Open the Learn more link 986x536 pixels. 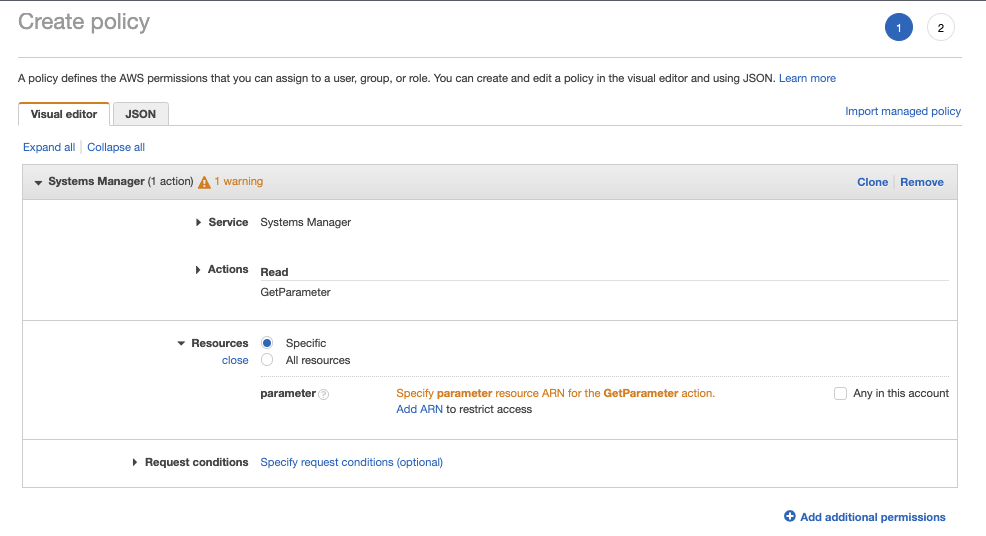[807, 78]
